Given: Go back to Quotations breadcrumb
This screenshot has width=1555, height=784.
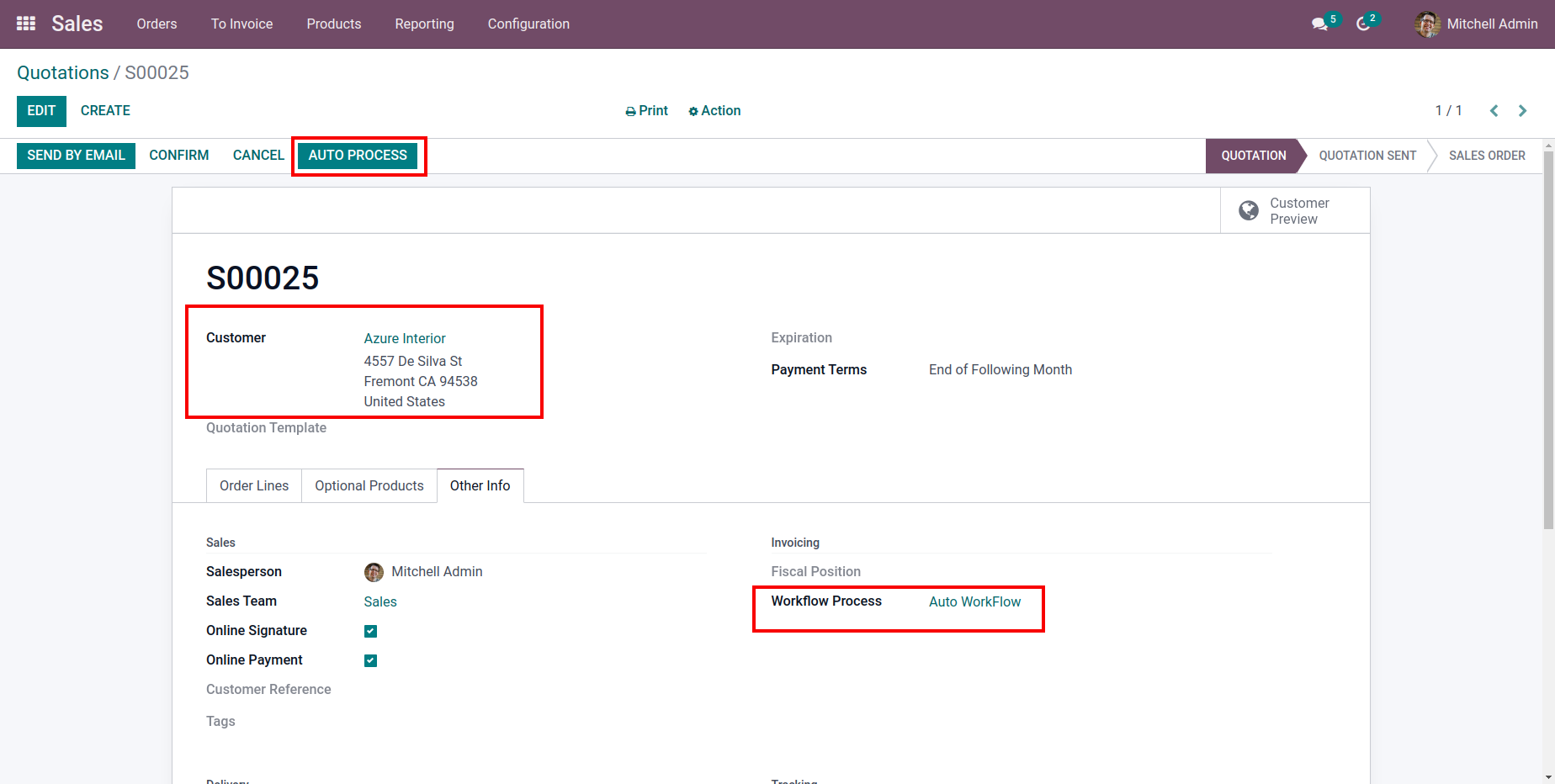Looking at the screenshot, I should coord(63,72).
